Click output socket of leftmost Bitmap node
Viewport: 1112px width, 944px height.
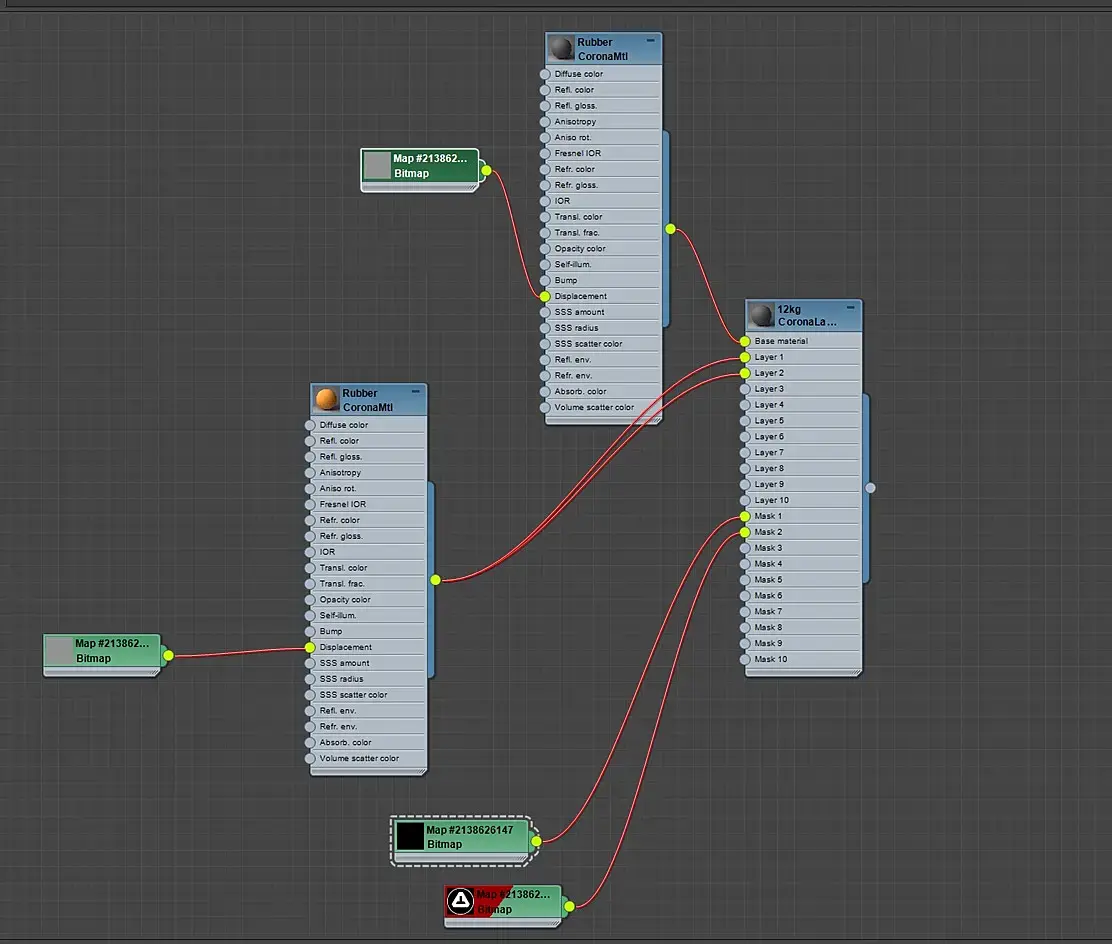pos(168,655)
